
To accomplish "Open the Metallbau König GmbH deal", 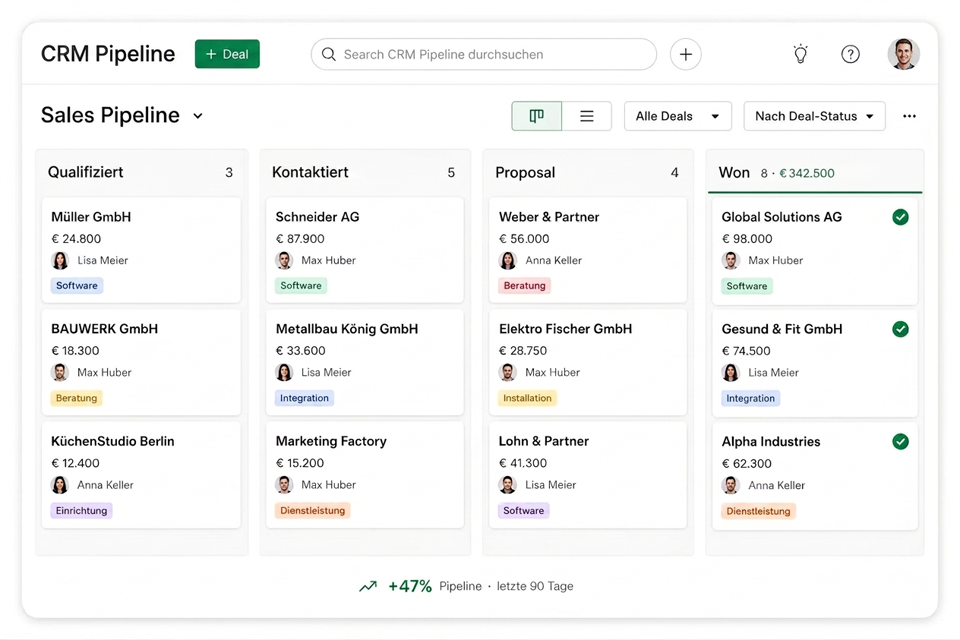I will [365, 362].
